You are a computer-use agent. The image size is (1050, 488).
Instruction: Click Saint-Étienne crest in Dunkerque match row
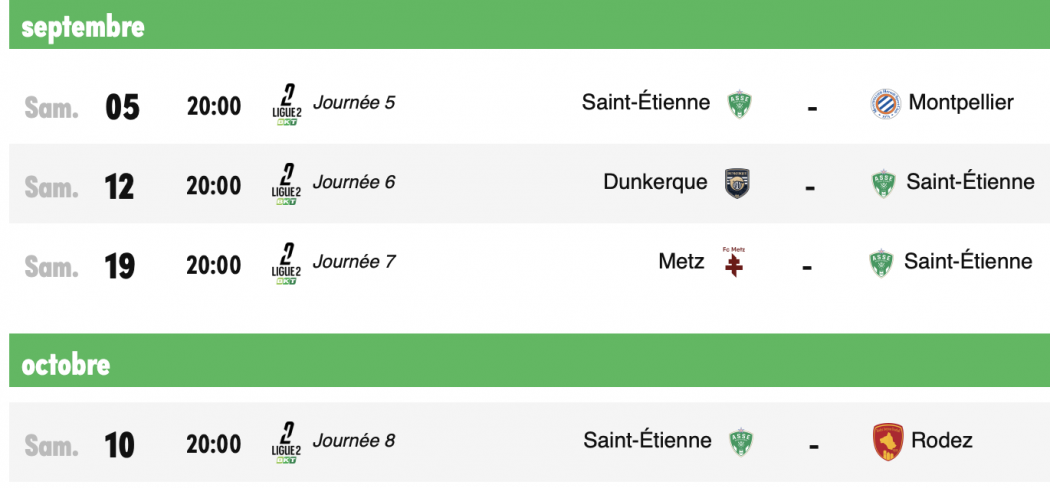883,183
